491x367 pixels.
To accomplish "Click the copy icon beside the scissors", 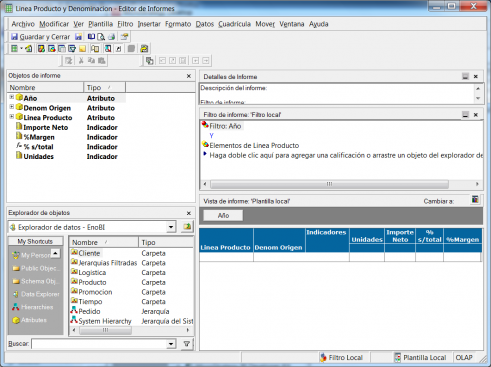I will 91,61.
